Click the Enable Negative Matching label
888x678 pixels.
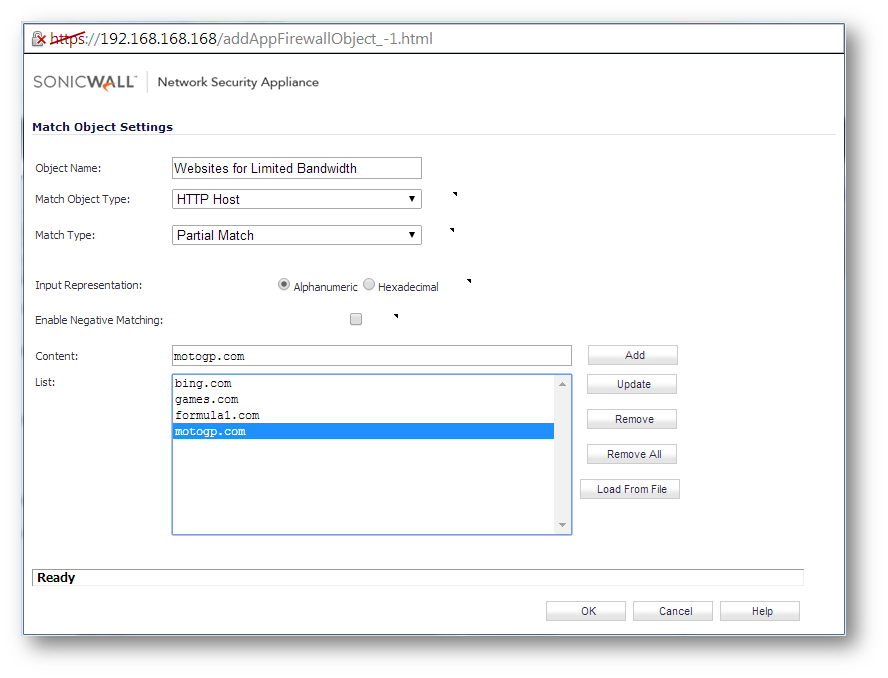click(x=99, y=320)
